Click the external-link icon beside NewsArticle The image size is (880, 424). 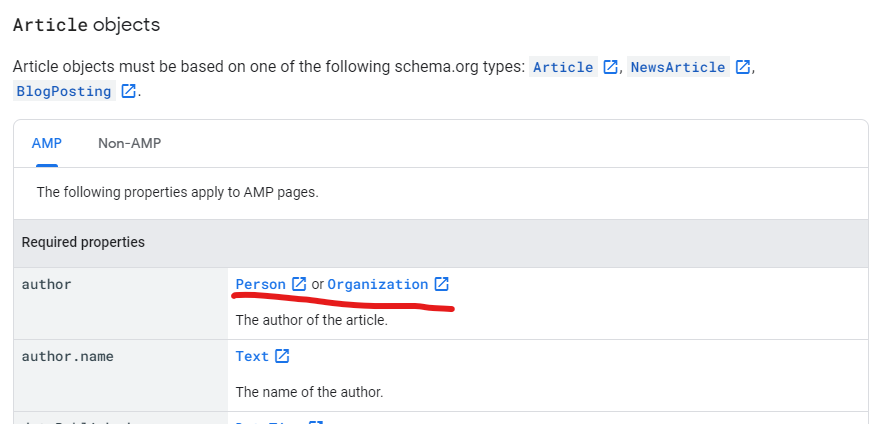click(742, 67)
